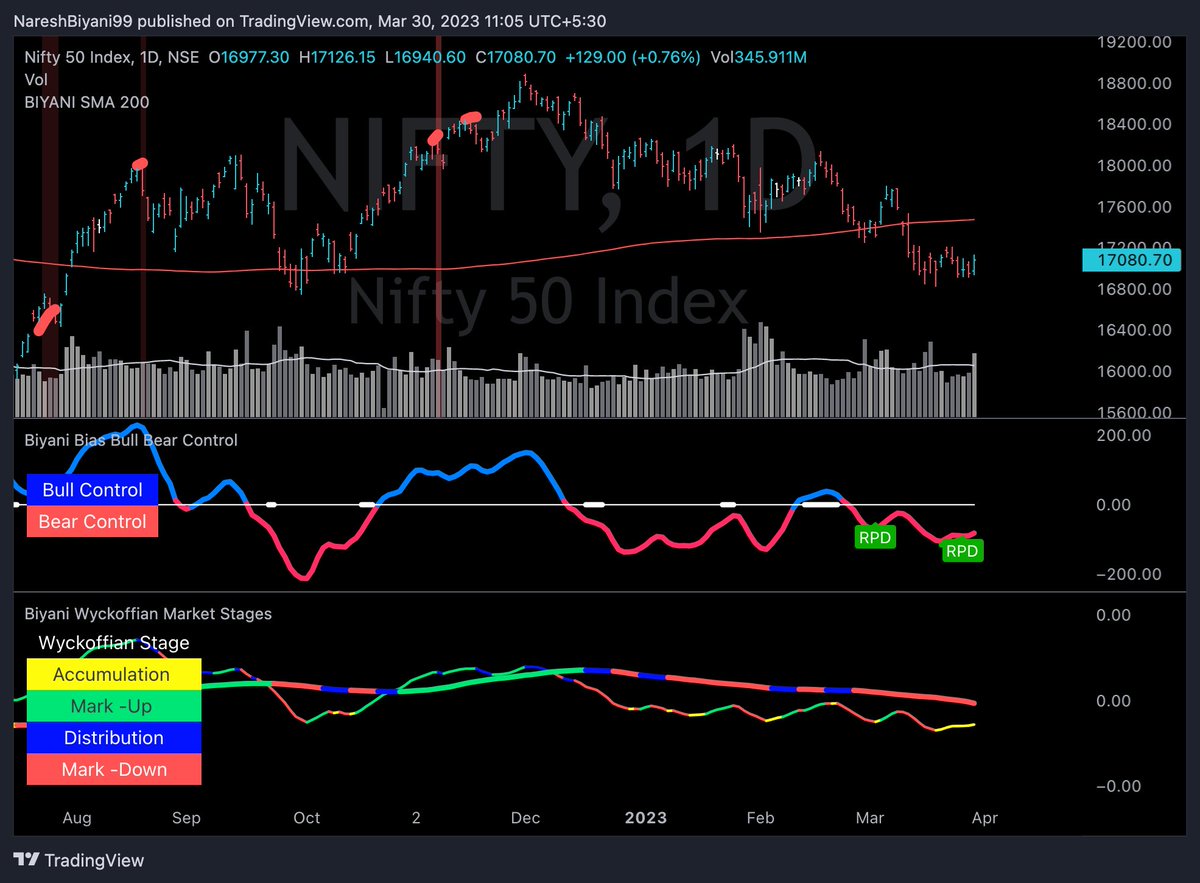Click the Distribution stage legend
Image resolution: width=1200 pixels, height=883 pixels.
(x=112, y=738)
